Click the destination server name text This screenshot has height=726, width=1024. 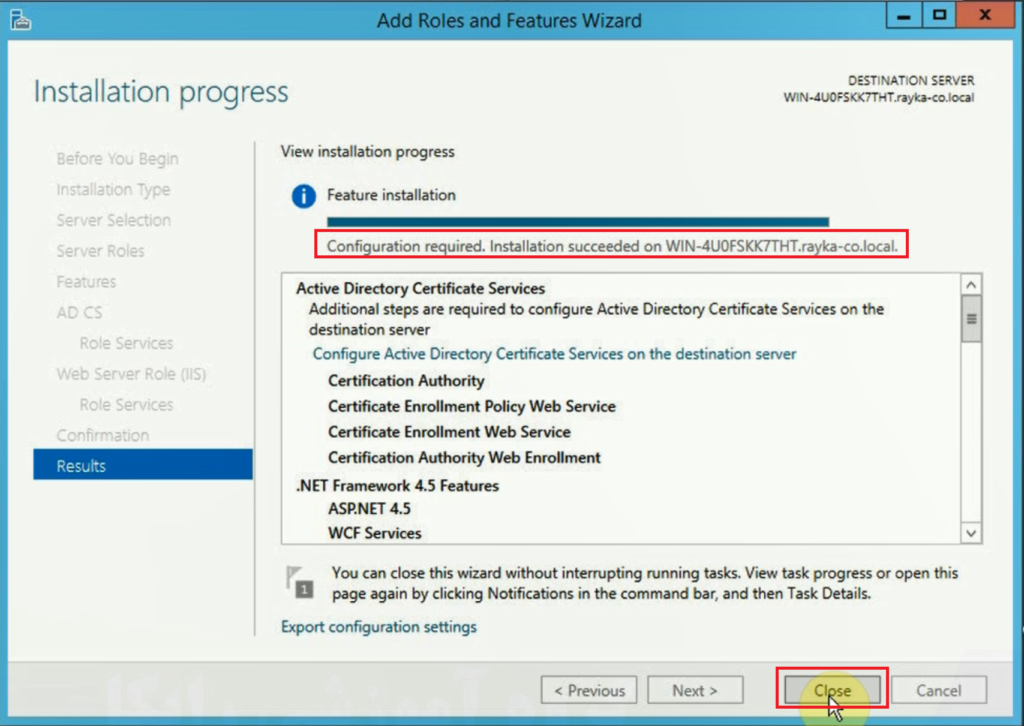click(x=878, y=97)
